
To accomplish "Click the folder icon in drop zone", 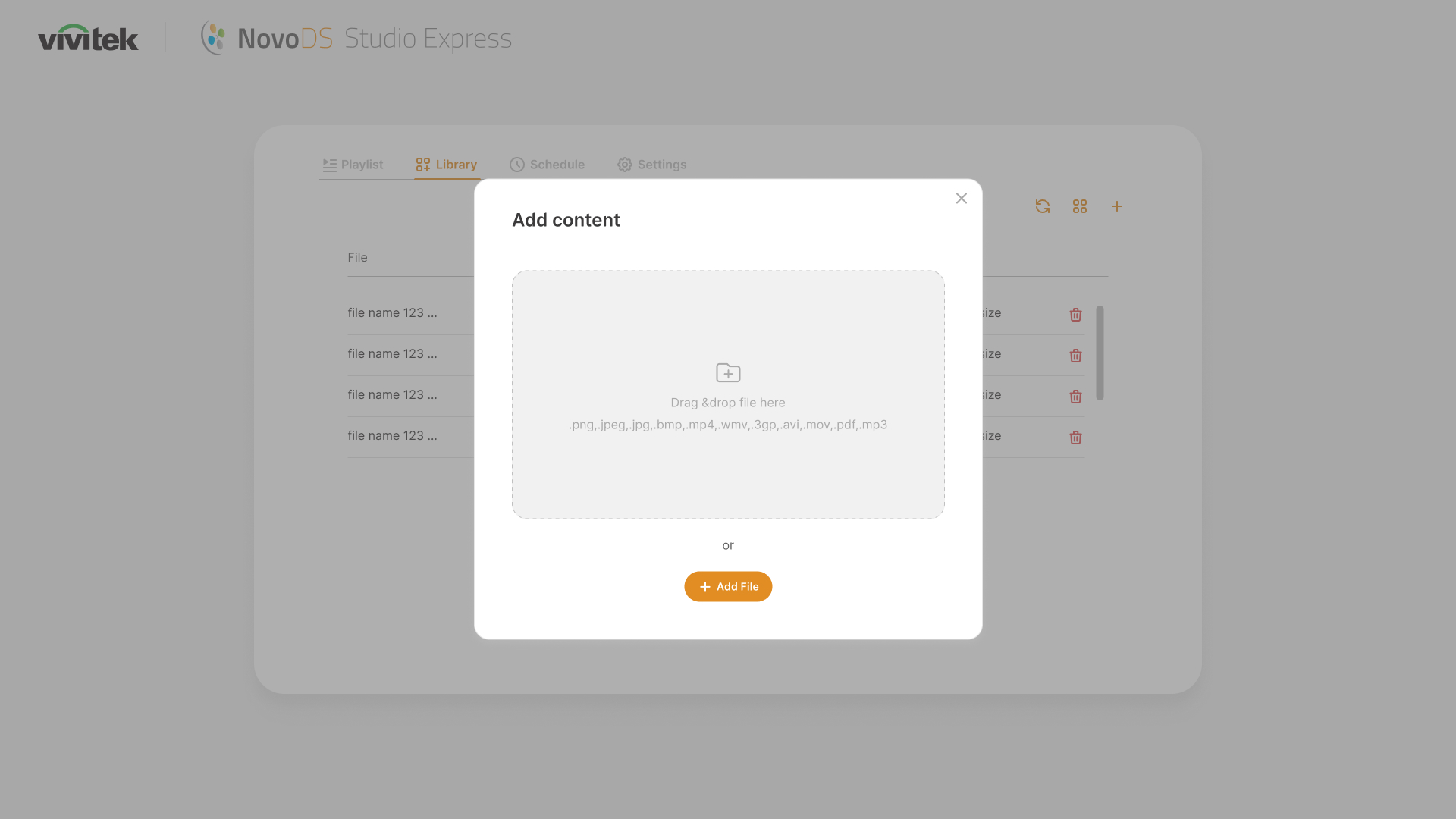I will coord(728,372).
